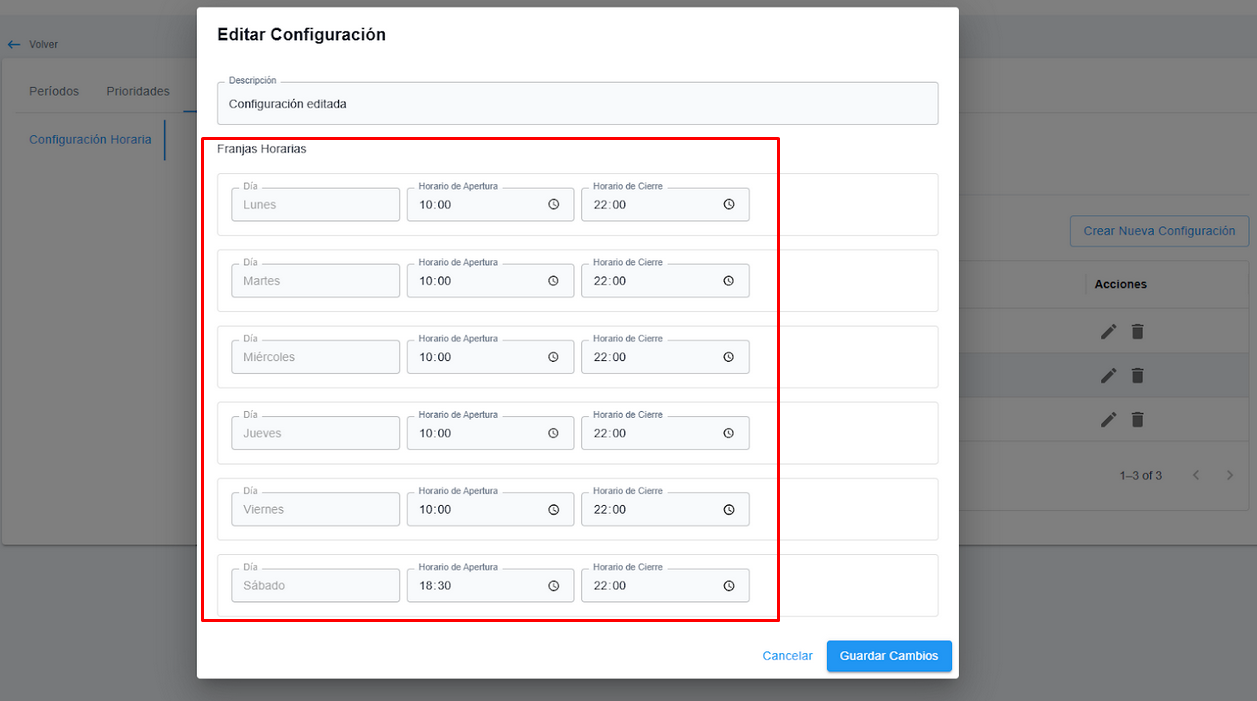Image resolution: width=1257 pixels, height=701 pixels.
Task: Click Martes Horario de Apertura field
Action: (x=490, y=281)
